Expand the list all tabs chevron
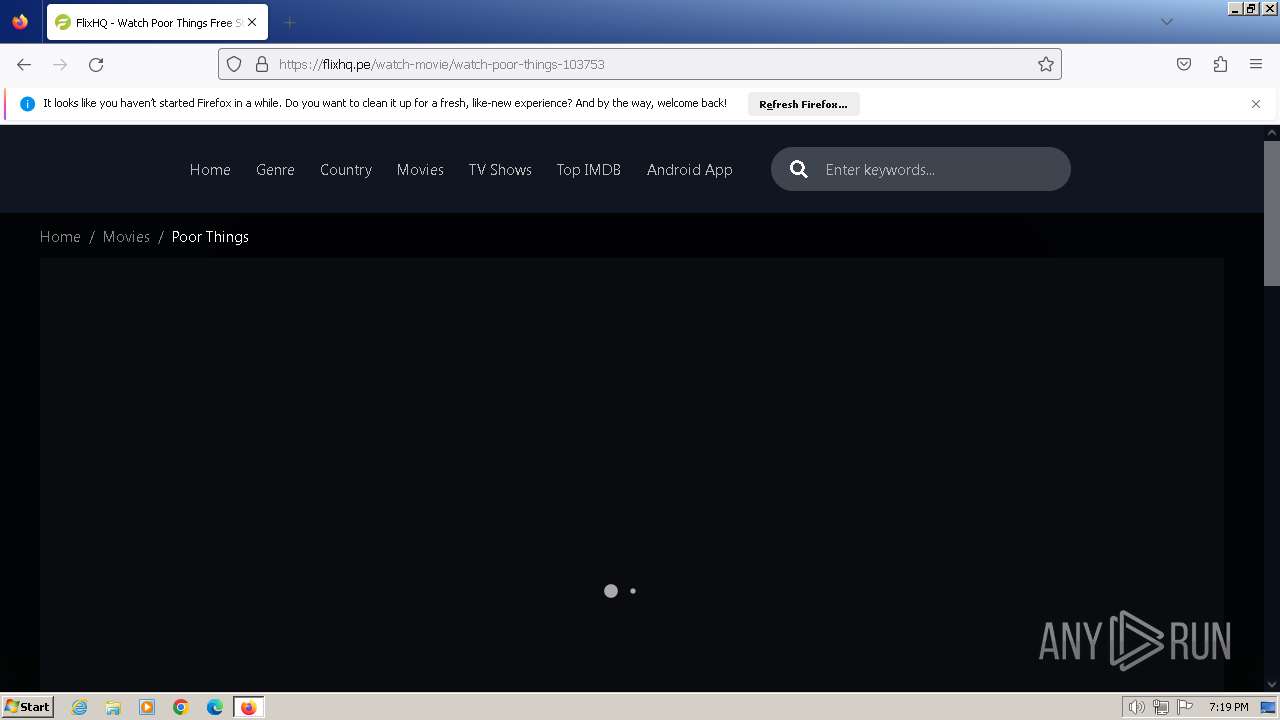The image size is (1280, 720). (1166, 22)
